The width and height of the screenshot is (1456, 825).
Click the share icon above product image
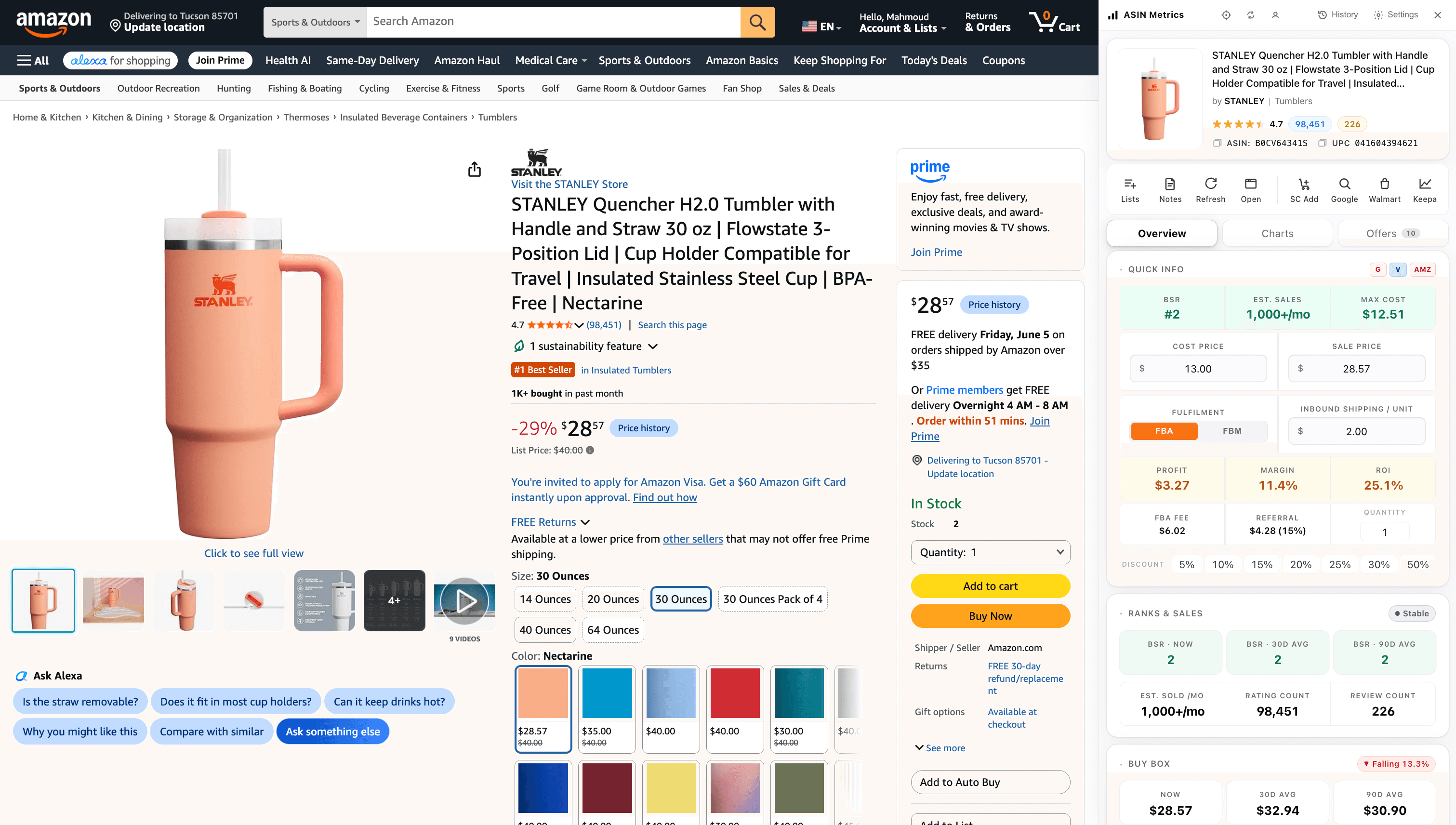pos(474,169)
